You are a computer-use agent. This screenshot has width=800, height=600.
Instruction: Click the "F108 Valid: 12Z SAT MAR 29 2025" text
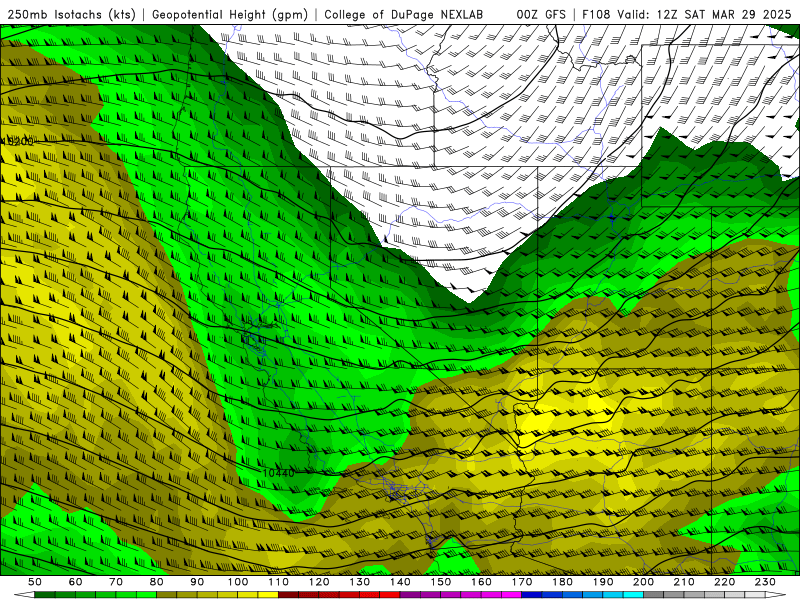click(x=686, y=15)
